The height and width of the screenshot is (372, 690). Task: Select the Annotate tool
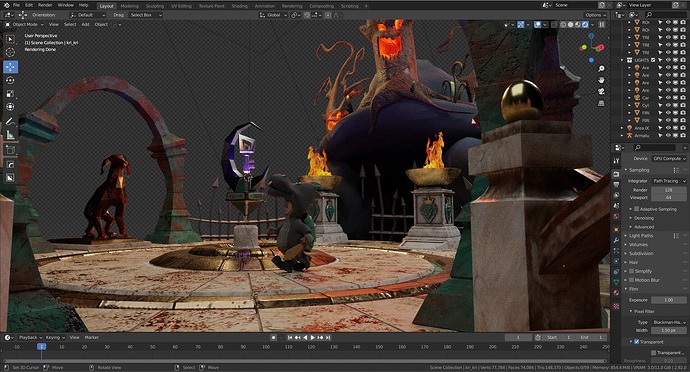pos(10,122)
